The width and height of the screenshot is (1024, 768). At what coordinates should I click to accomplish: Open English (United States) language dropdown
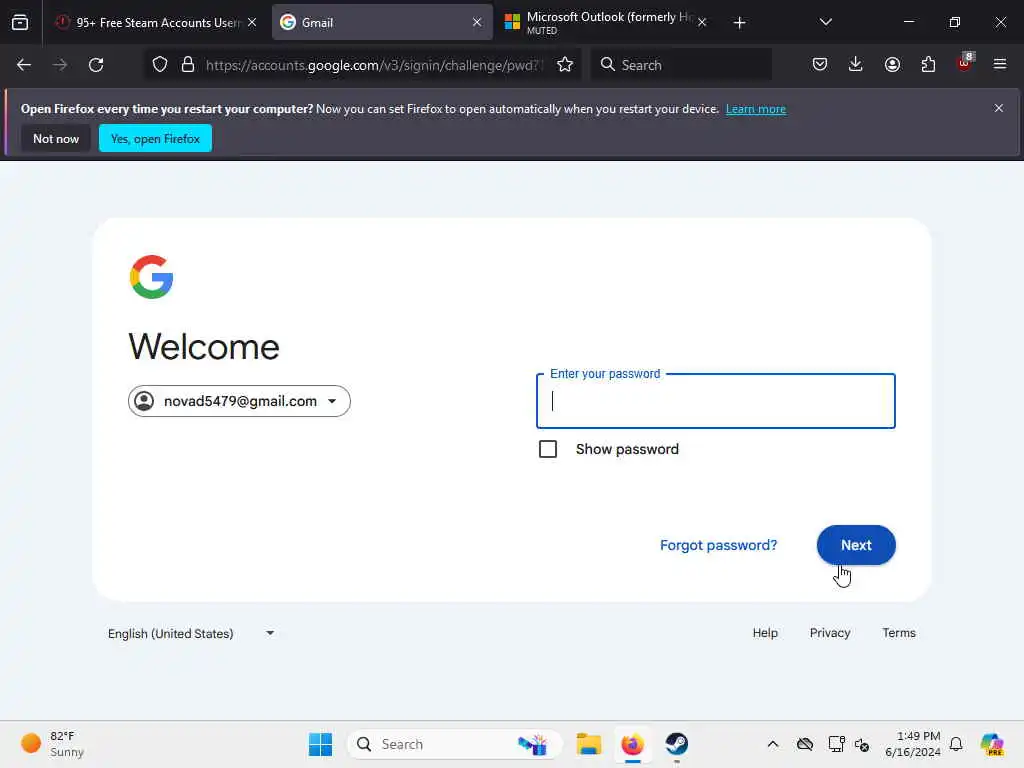coord(191,633)
